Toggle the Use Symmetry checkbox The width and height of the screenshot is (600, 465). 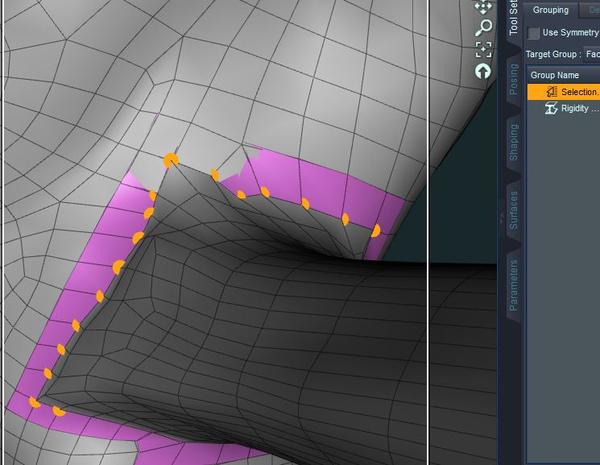533,33
